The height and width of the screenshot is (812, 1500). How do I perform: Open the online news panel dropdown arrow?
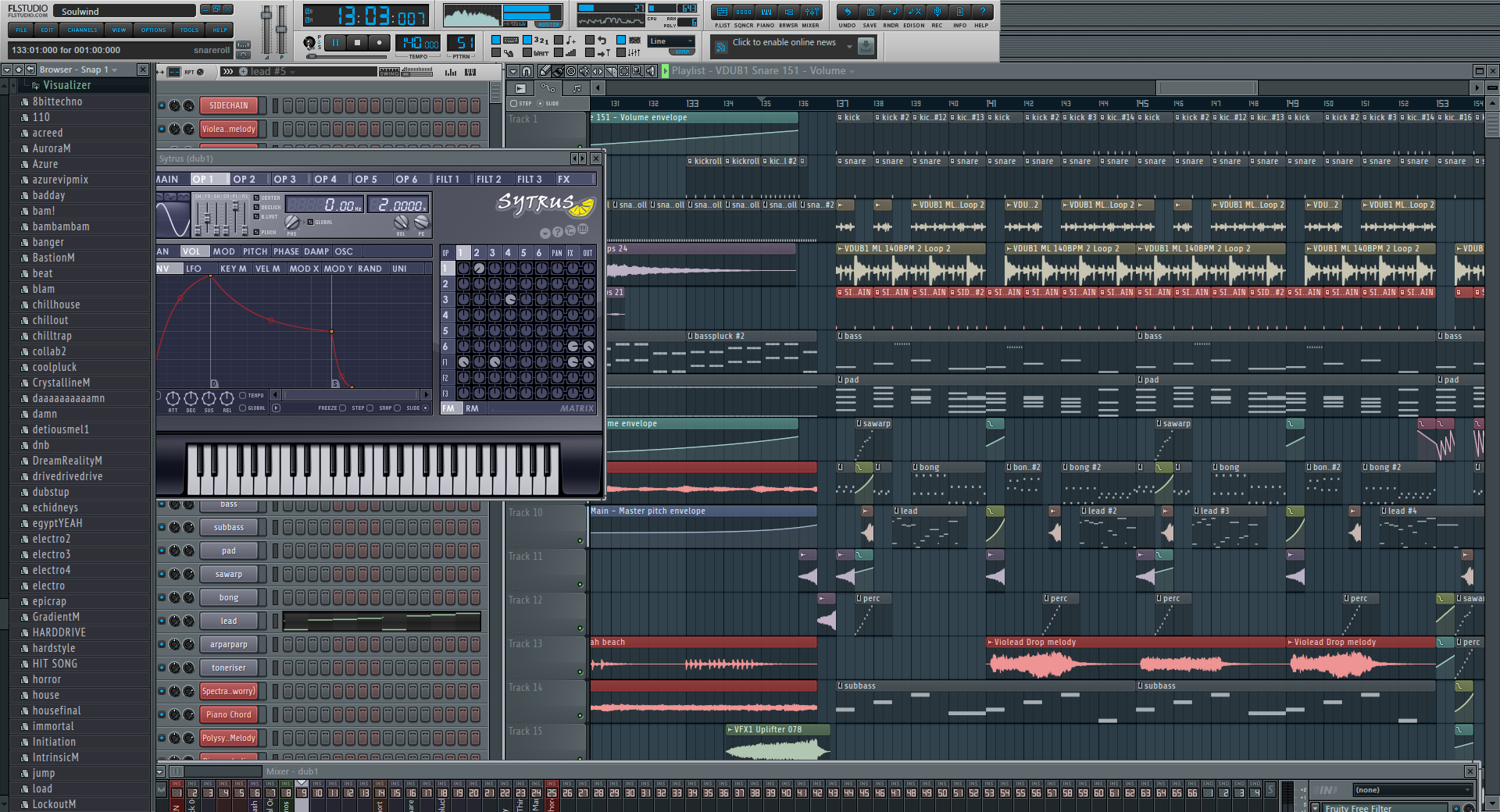click(849, 47)
